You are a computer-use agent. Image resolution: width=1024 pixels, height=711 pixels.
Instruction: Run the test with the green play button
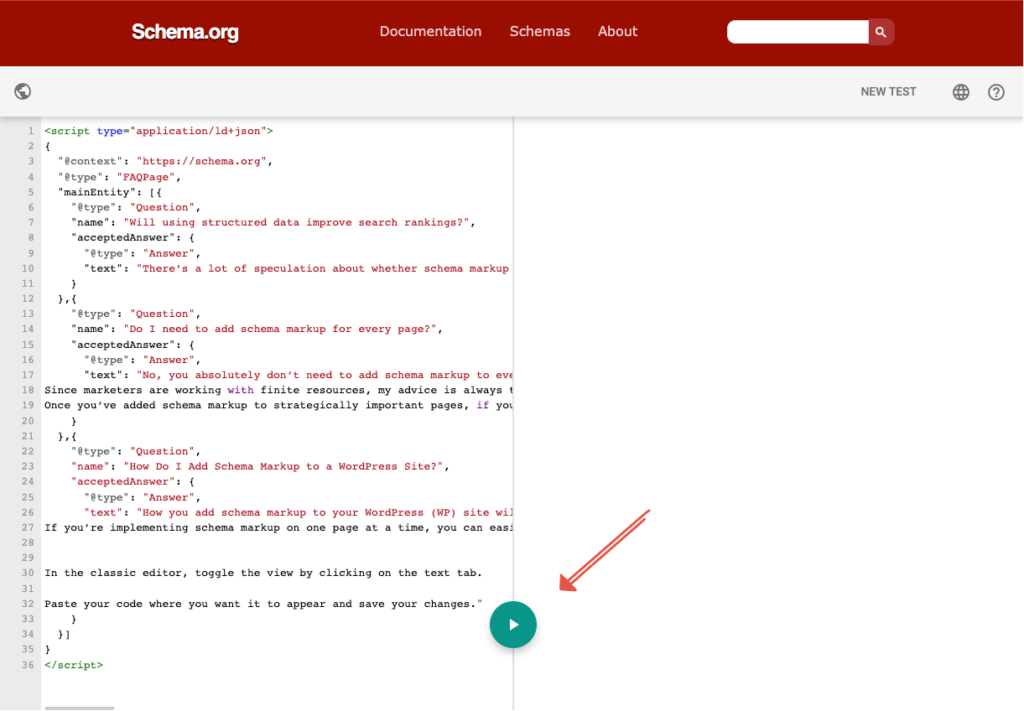point(513,624)
